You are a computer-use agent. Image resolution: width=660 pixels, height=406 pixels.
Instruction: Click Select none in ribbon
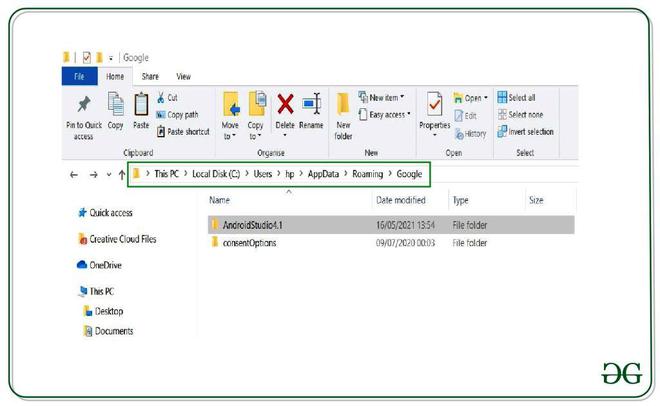tap(520, 114)
